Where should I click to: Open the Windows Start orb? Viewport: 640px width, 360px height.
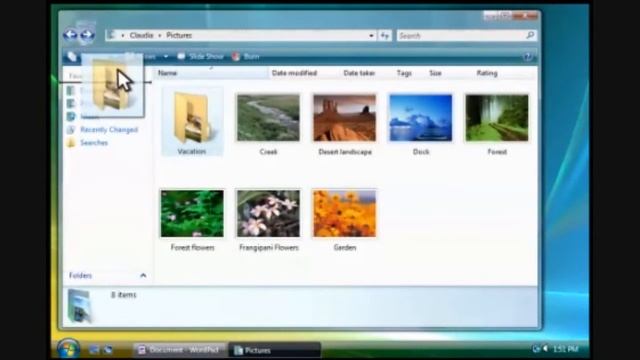tap(68, 349)
